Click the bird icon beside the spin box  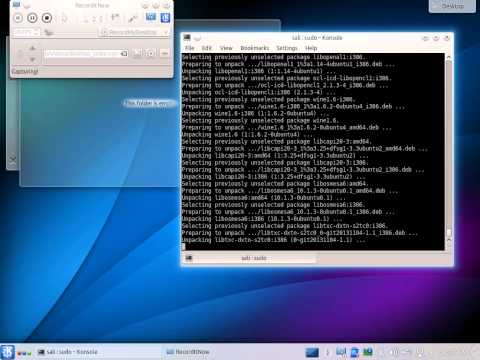tap(49, 32)
